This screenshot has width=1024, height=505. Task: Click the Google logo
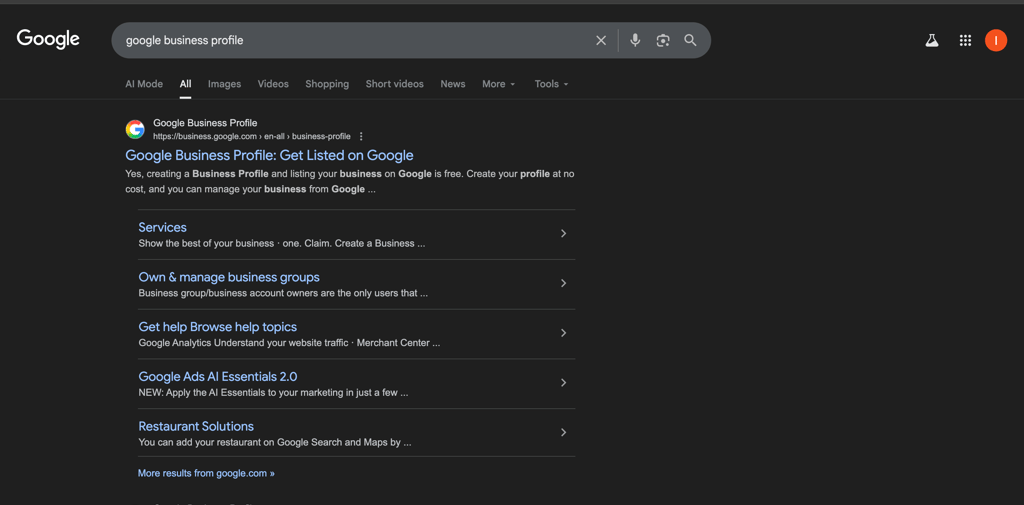coord(48,40)
